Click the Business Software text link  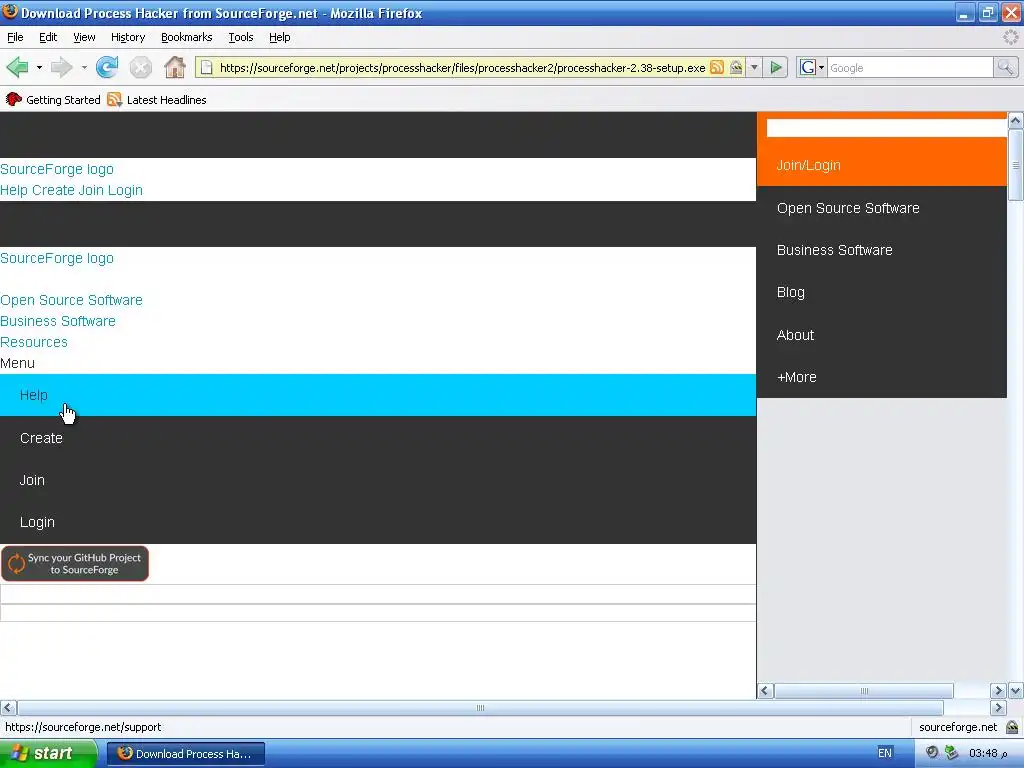[x=58, y=321]
